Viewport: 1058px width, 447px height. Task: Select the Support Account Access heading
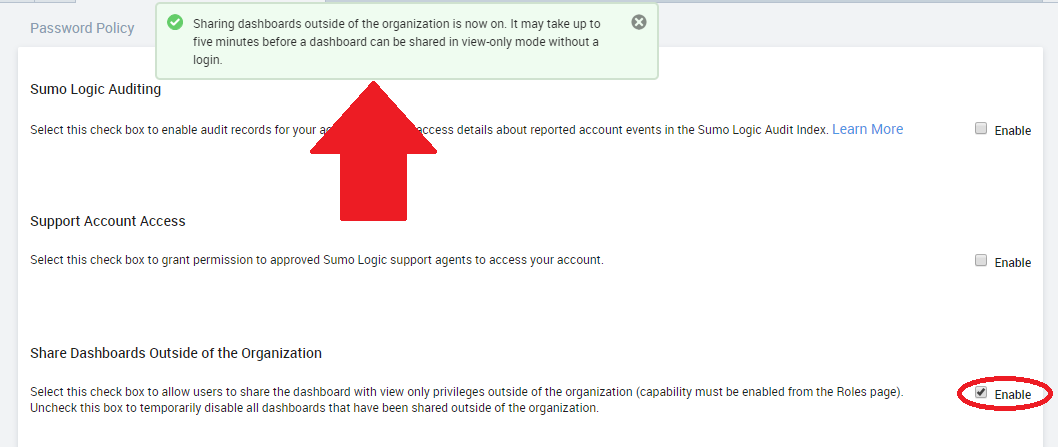(x=108, y=221)
